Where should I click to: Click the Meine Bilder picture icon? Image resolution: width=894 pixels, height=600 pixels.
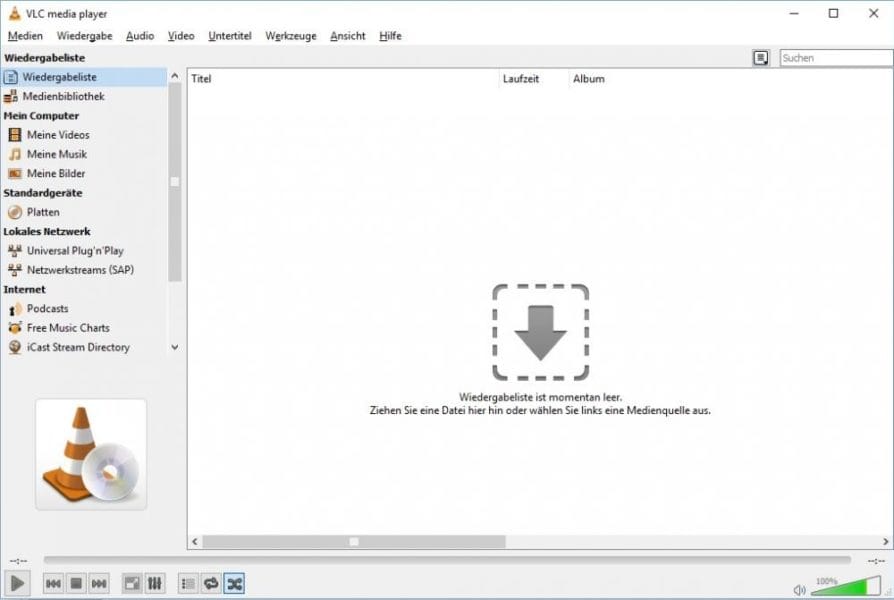(15, 173)
